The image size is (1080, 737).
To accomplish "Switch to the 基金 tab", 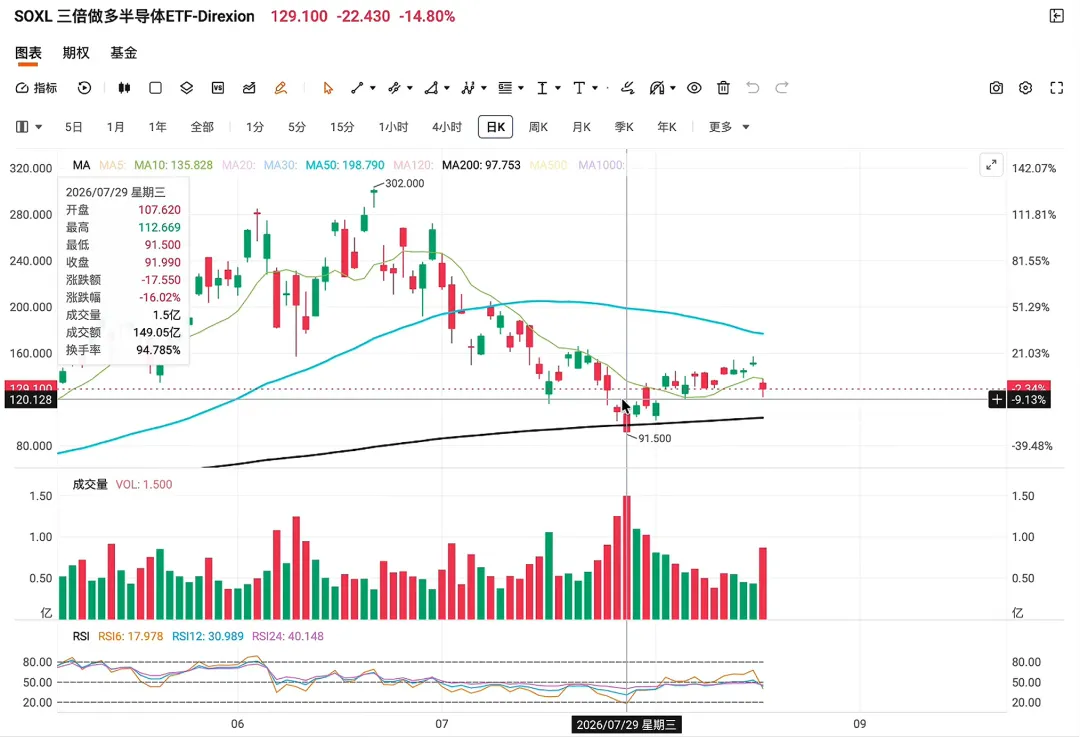I will tap(124, 53).
